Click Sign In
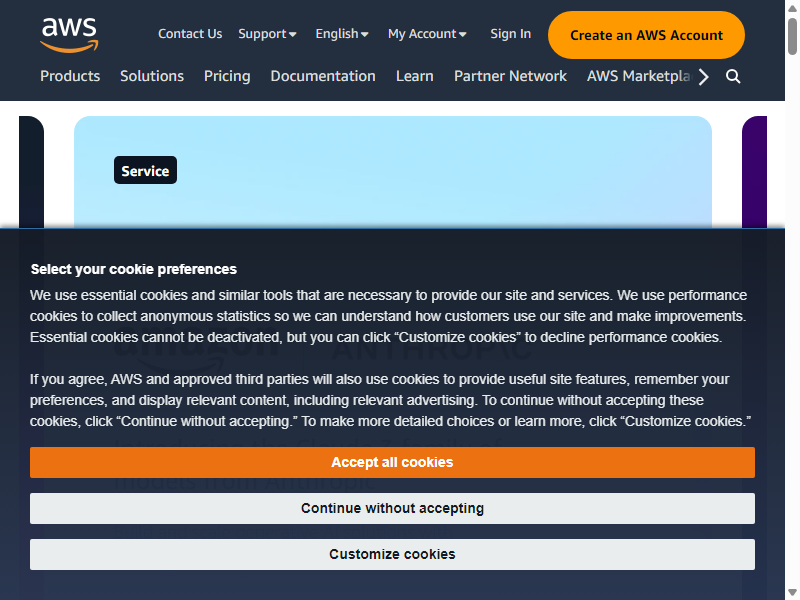Image resolution: width=800 pixels, height=600 pixels. point(510,34)
